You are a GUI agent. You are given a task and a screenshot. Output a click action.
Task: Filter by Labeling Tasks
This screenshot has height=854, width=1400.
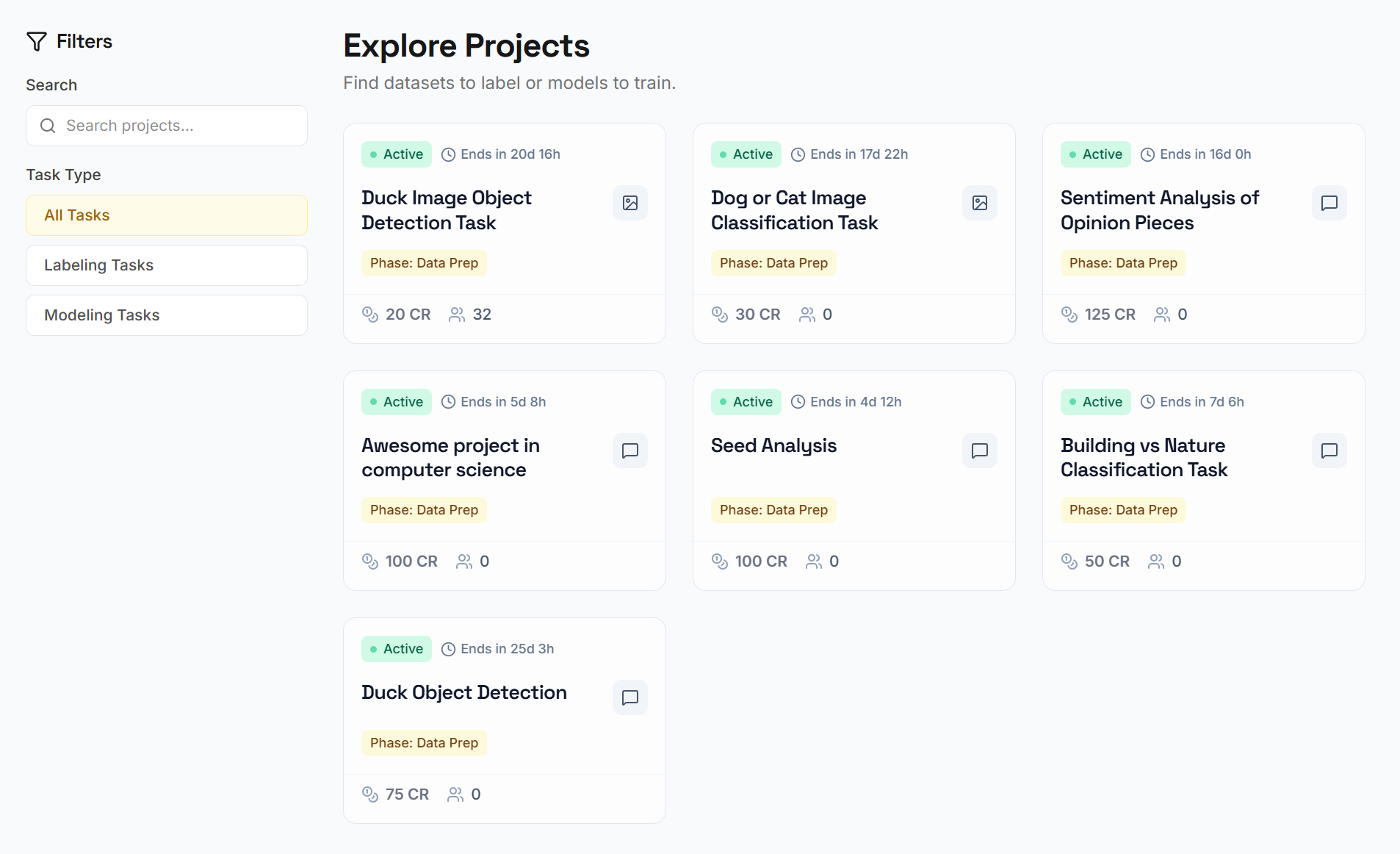[x=167, y=265]
